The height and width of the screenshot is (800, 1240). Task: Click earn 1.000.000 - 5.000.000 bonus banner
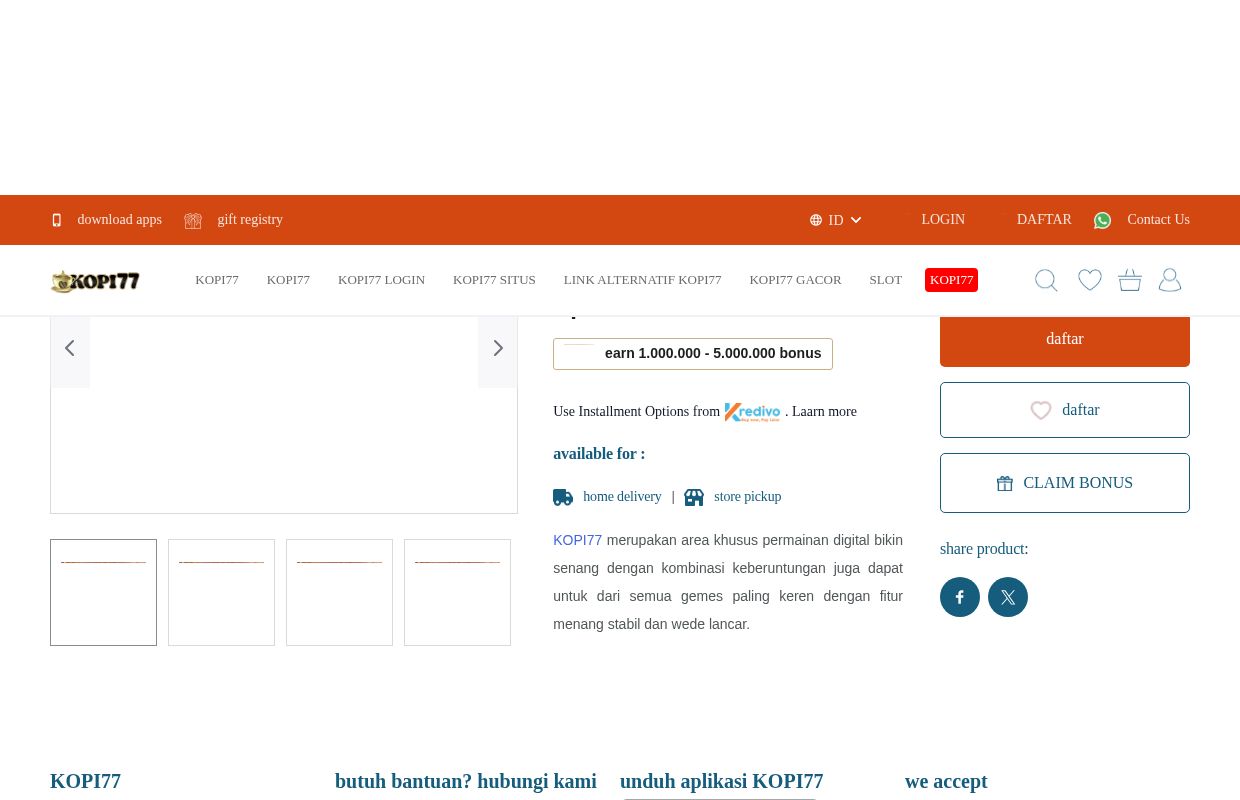693,354
